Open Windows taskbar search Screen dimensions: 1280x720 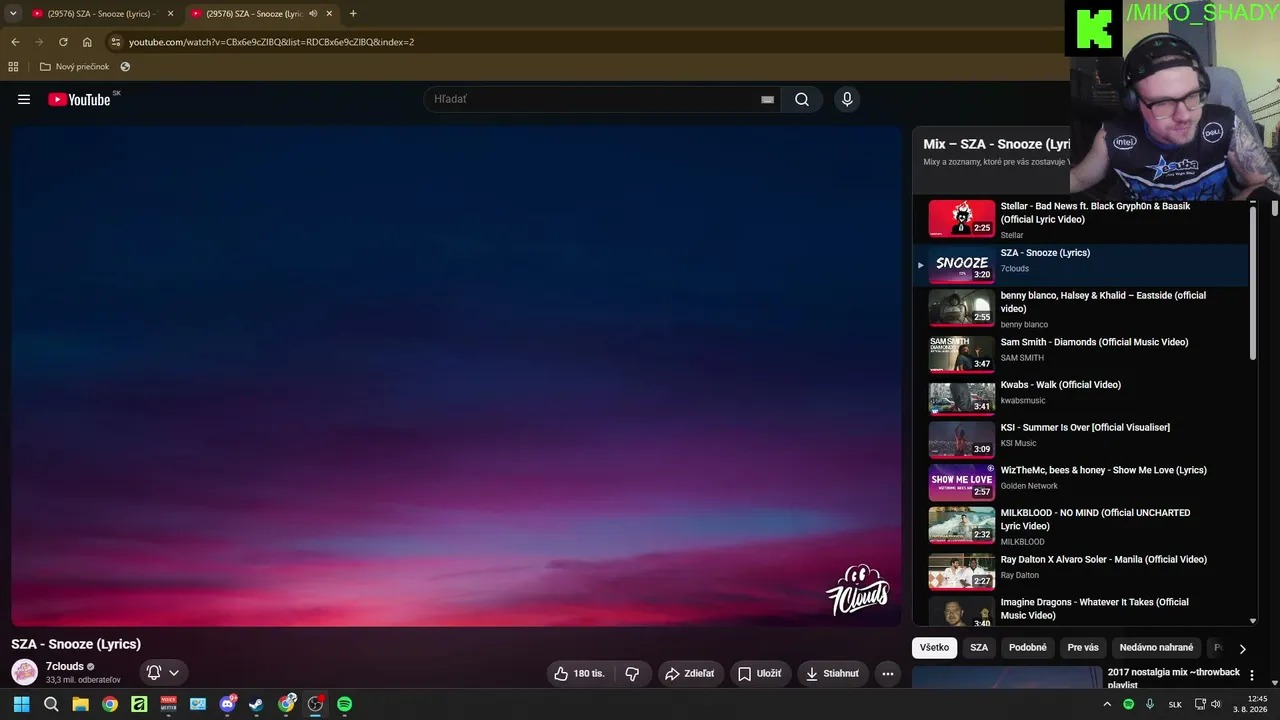click(x=51, y=704)
